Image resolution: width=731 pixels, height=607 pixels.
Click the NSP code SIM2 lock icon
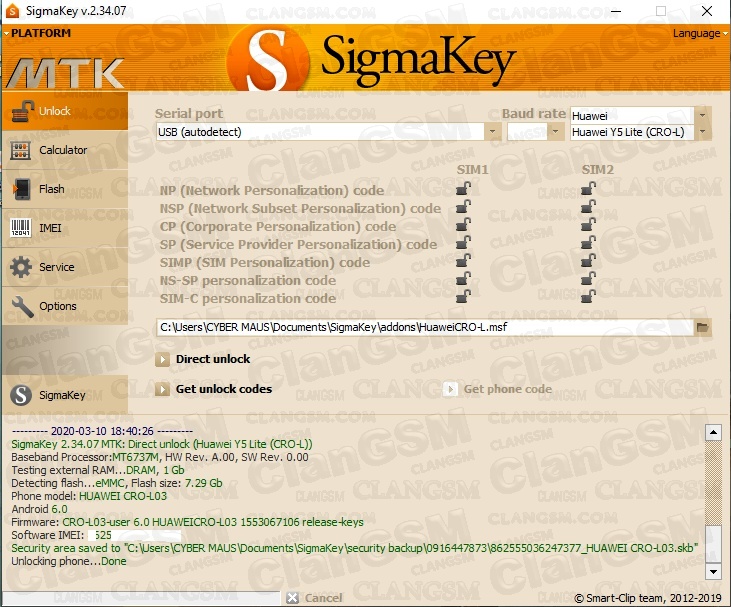[588, 207]
